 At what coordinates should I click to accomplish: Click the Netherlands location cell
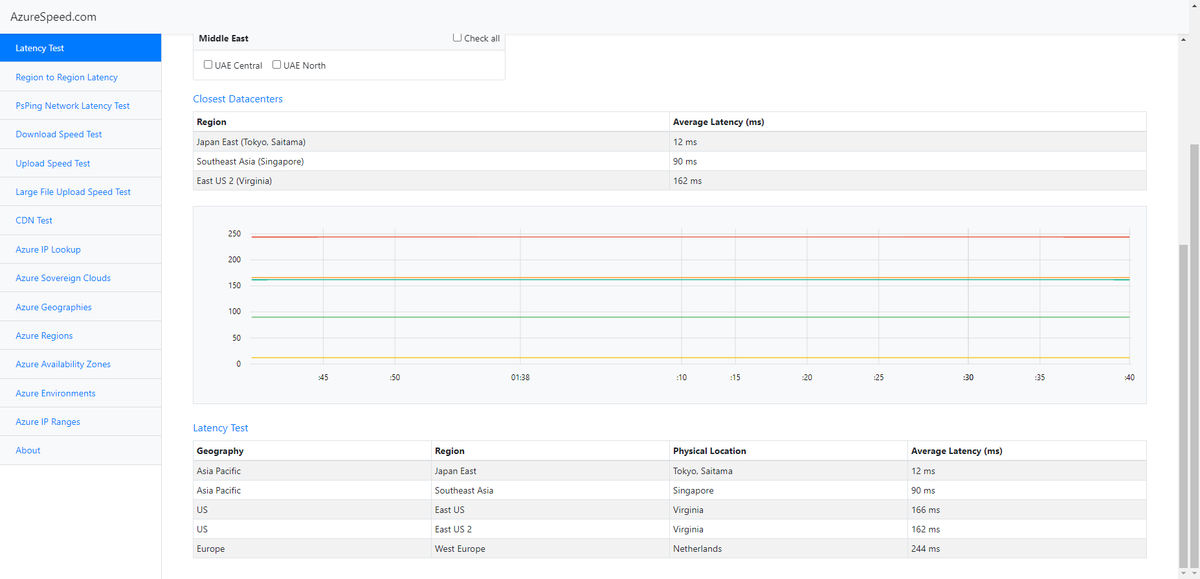788,548
